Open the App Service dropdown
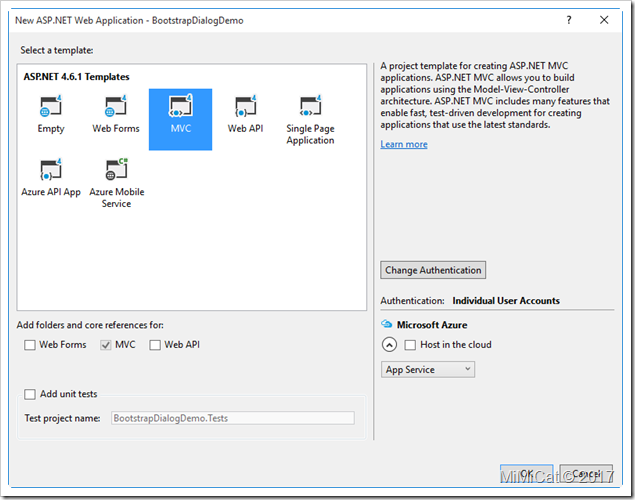635x500 pixels. (428, 369)
